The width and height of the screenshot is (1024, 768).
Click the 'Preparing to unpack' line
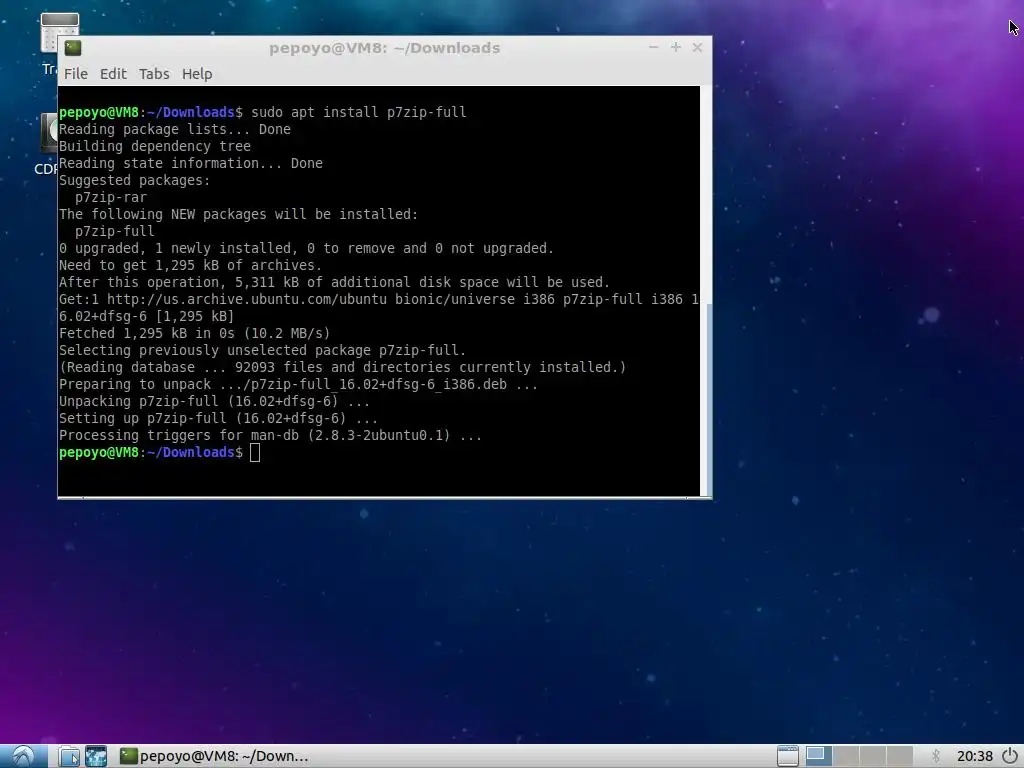(298, 384)
